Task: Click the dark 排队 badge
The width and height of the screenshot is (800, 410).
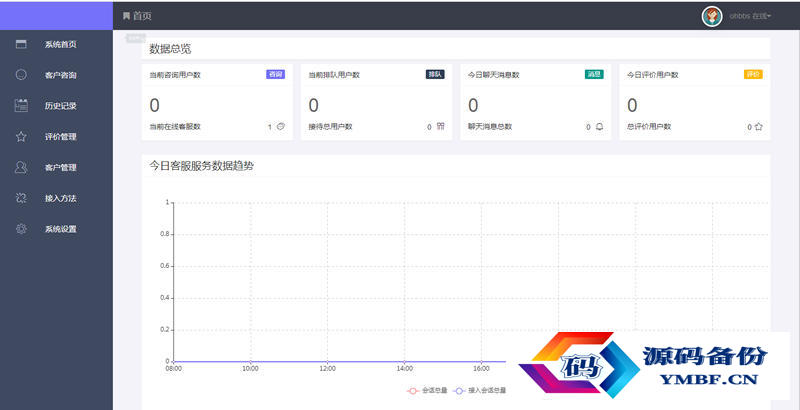Action: pyautogui.click(x=435, y=74)
